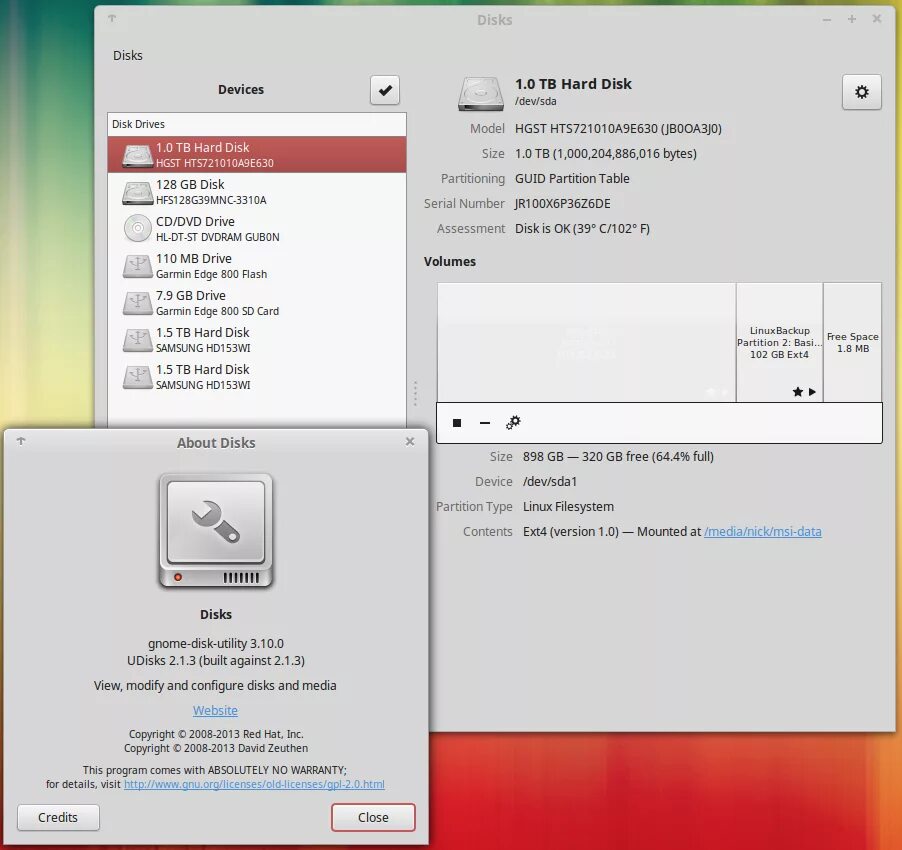Select the 7.9 GB Garmin SD Card drive

(x=257, y=303)
